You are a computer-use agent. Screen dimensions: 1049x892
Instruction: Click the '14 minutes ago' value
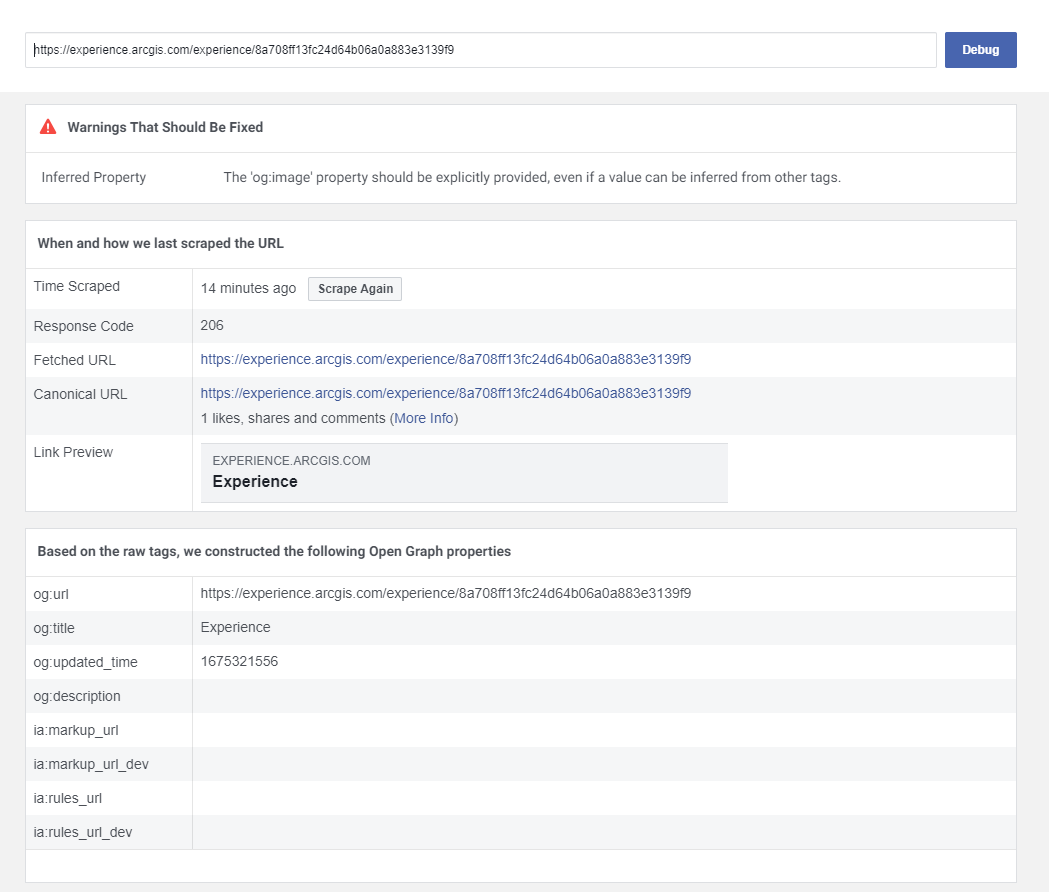pos(248,288)
